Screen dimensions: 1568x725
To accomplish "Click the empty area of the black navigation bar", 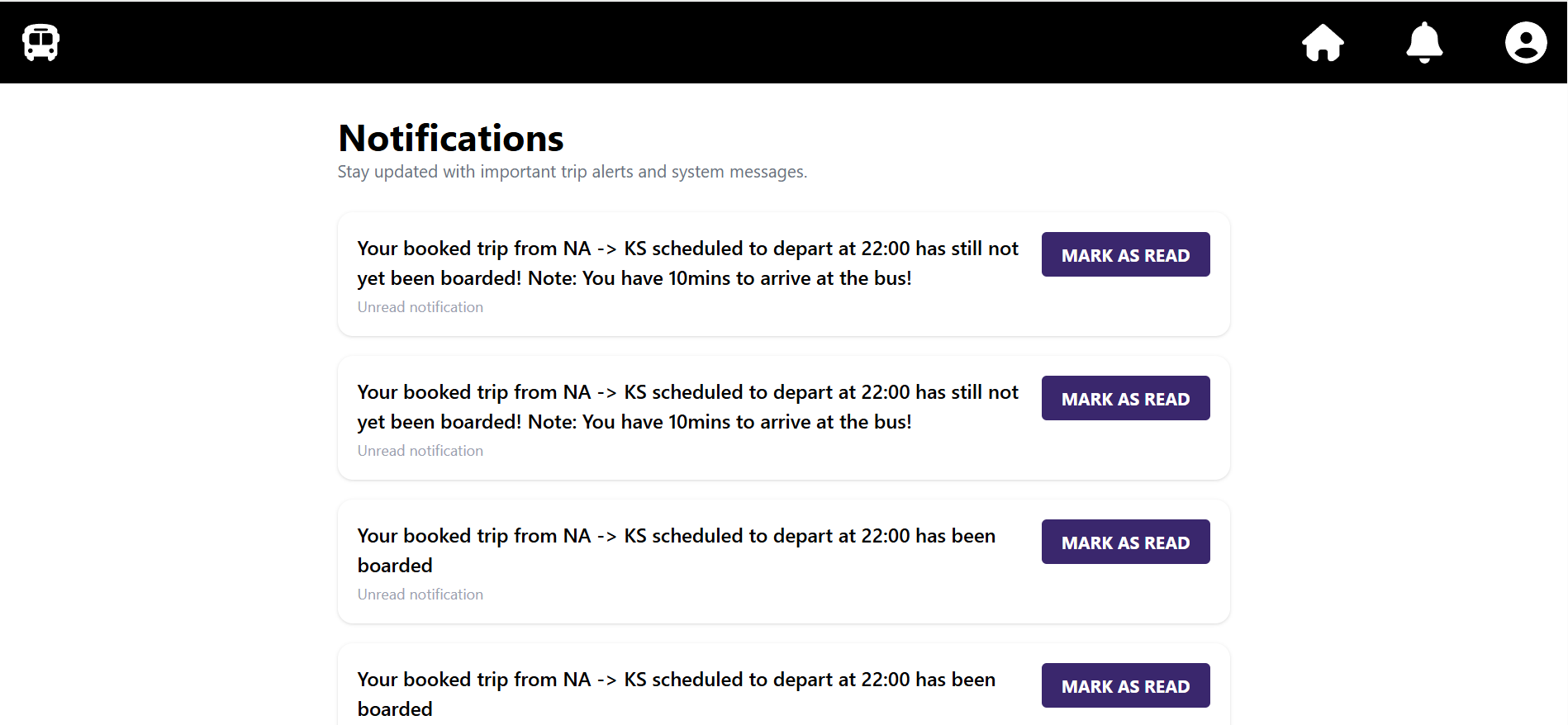I will pos(661,42).
